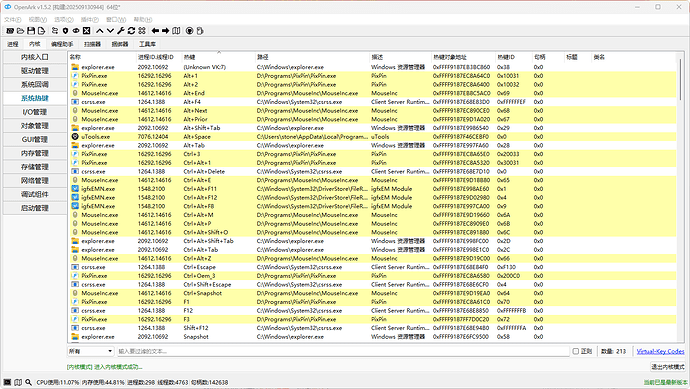Select the MouseInc.exe Ctrl+Snapshot row
Viewport: 690px width, 389px height.
[372, 294]
